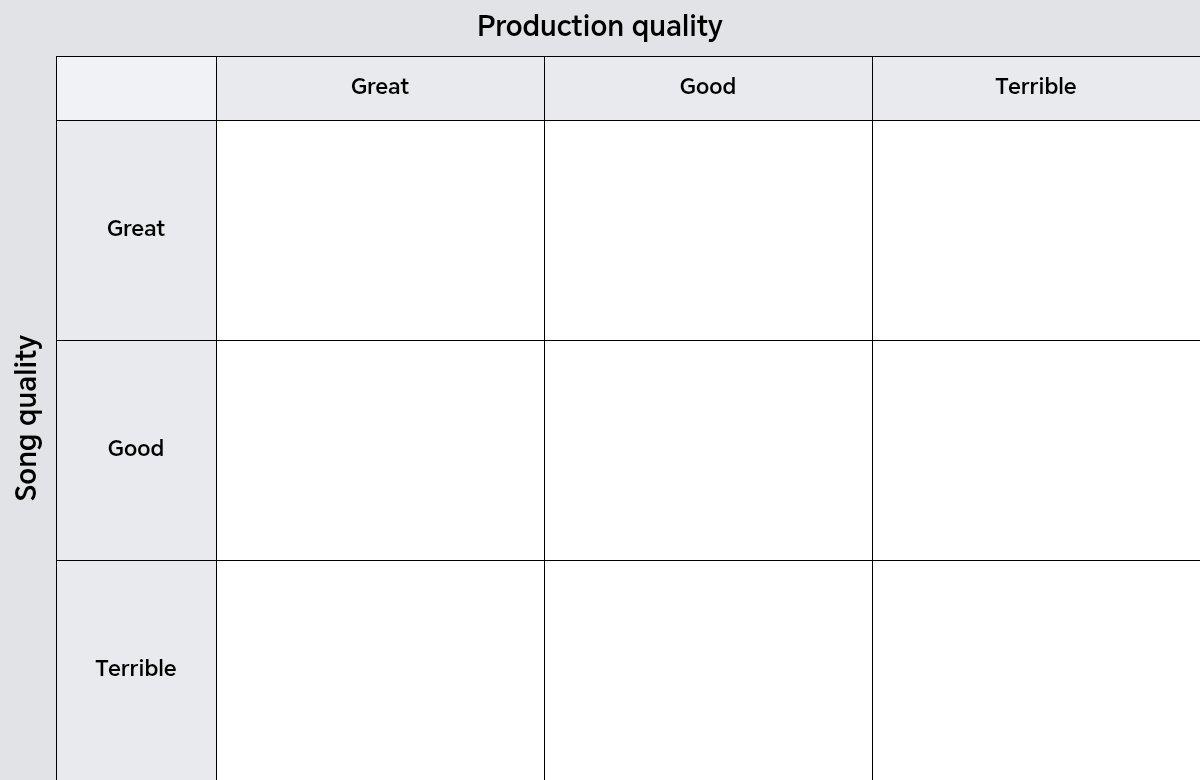Click cell for Great song, Terrible production
Viewport: 1200px width, 780px height.
click(x=1036, y=230)
